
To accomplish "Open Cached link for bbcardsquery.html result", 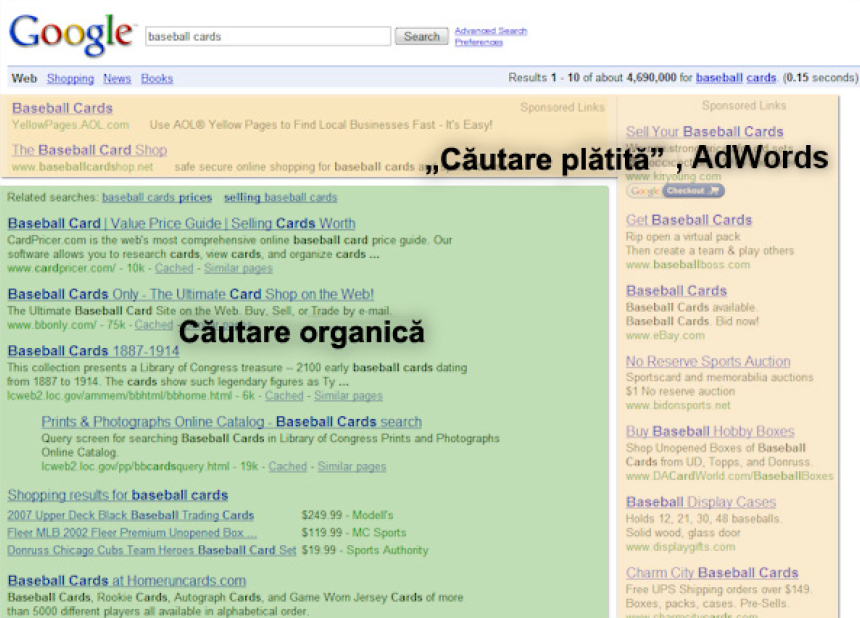I will [287, 466].
